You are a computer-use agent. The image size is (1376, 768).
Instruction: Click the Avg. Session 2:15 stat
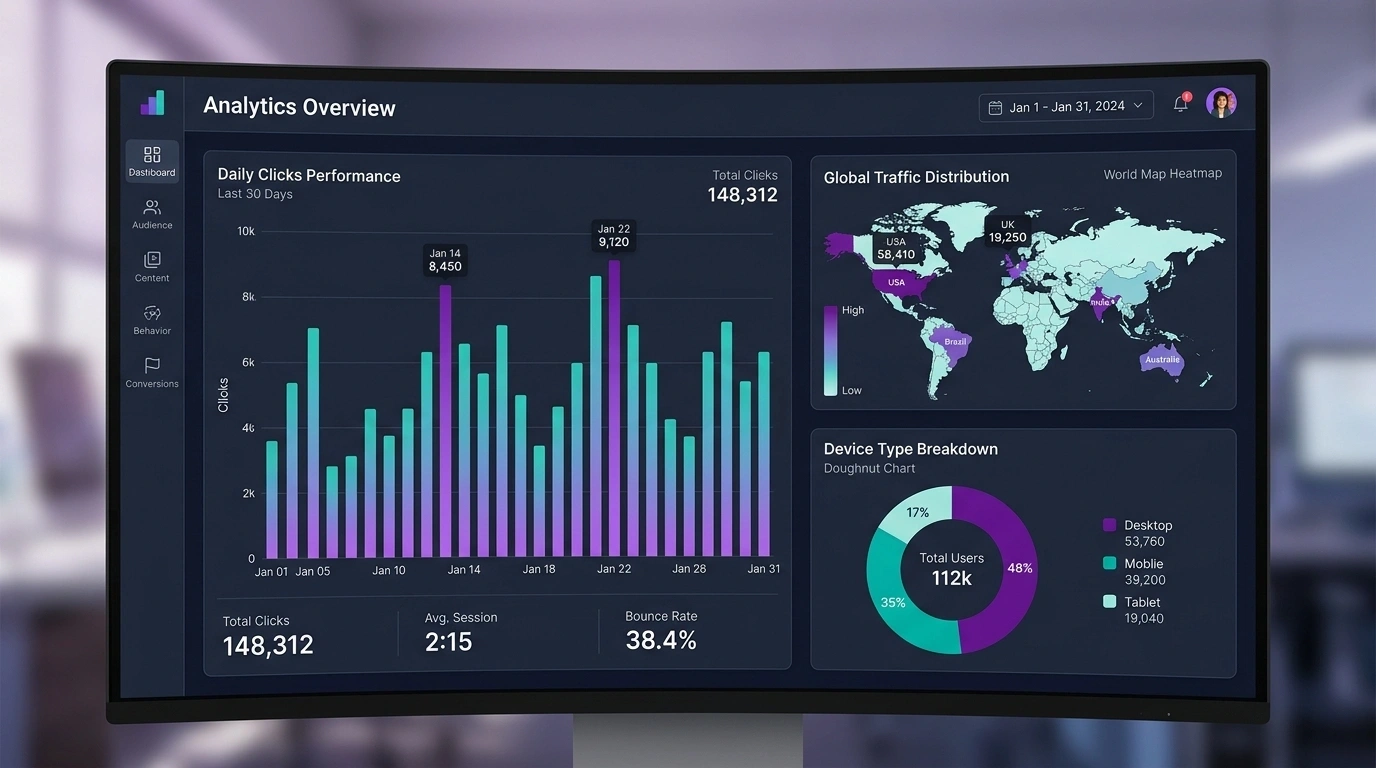point(460,633)
